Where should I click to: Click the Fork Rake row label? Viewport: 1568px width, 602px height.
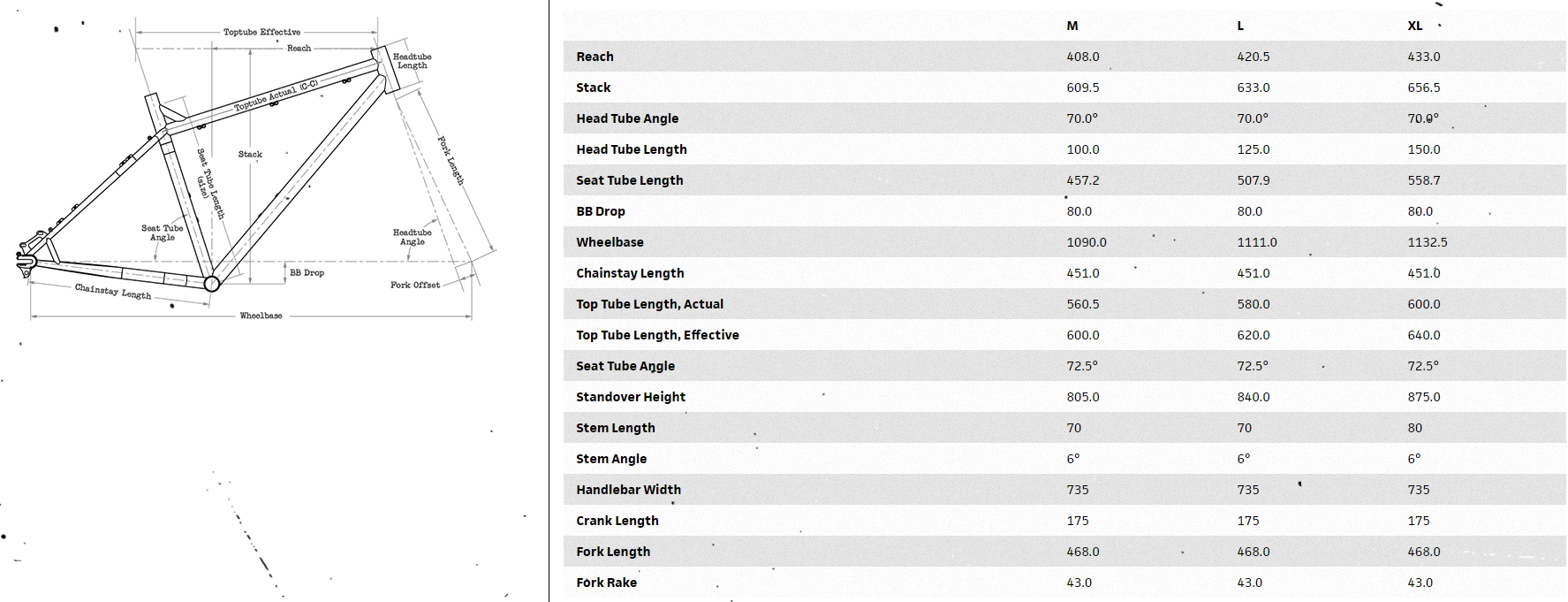tap(606, 583)
